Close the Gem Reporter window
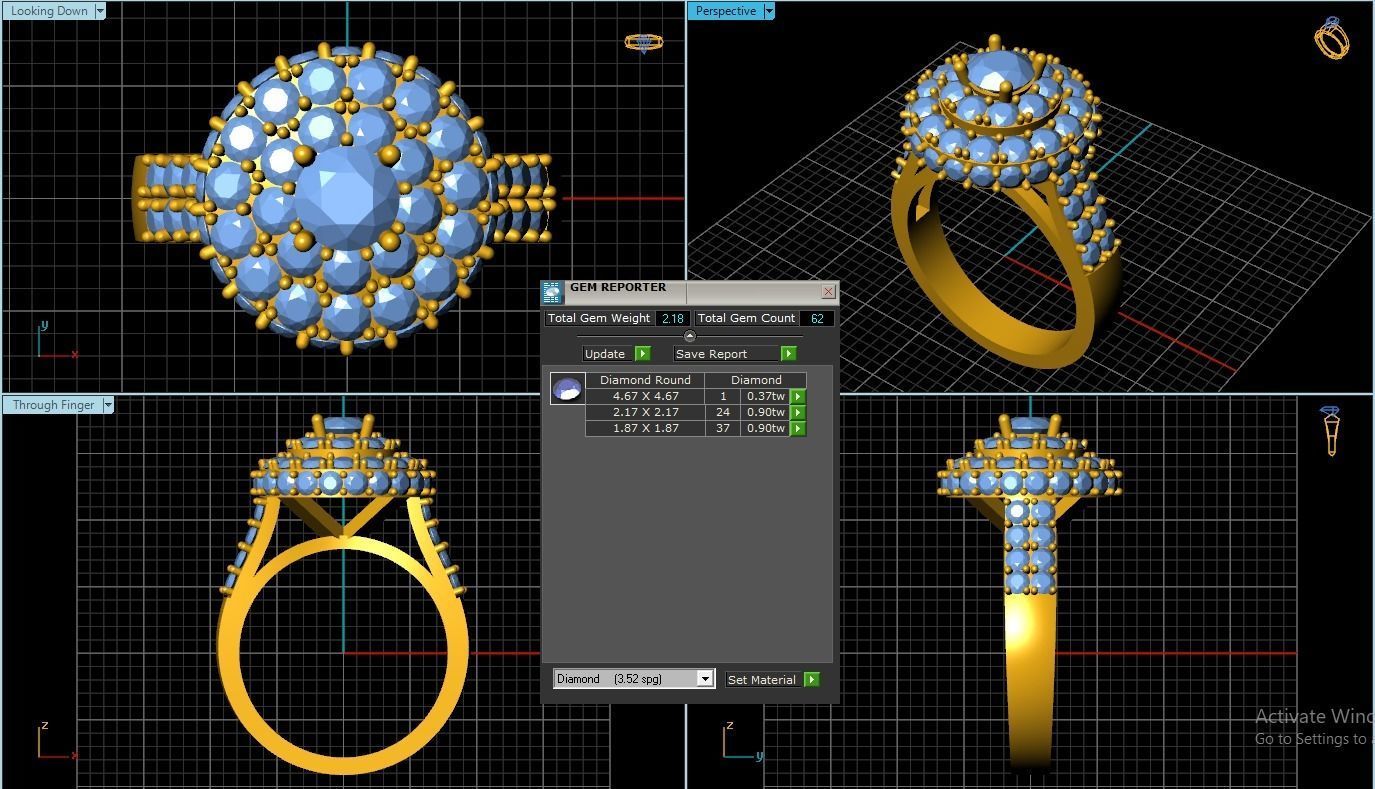Image resolution: width=1375 pixels, height=789 pixels. pyautogui.click(x=828, y=292)
